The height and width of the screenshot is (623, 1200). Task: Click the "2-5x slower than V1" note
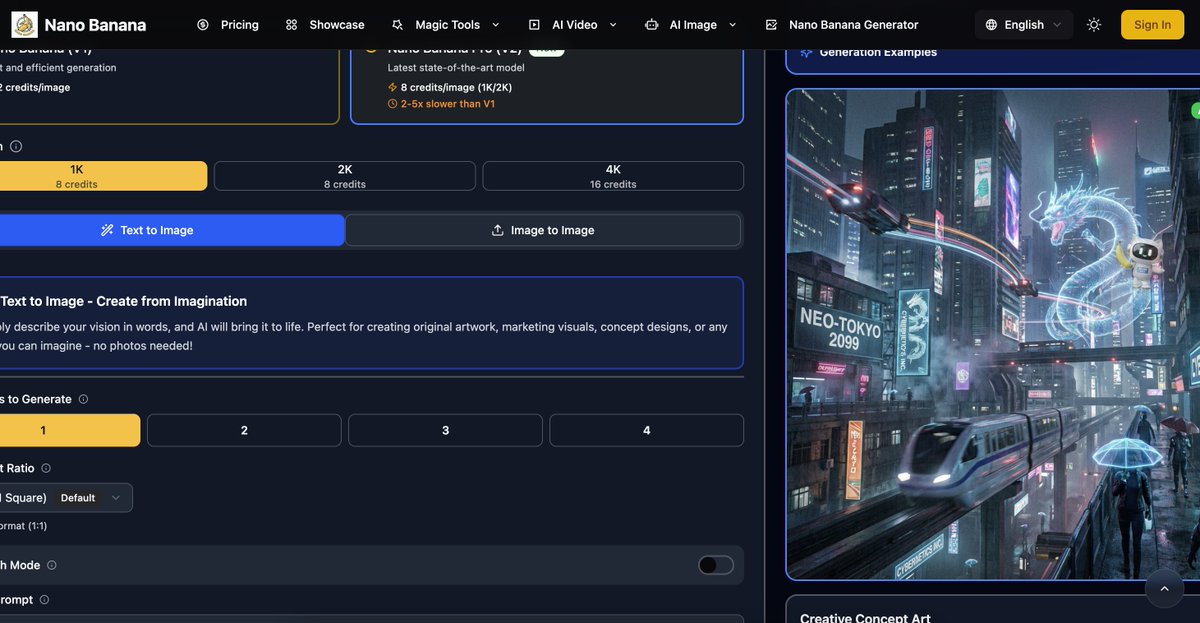[448, 104]
